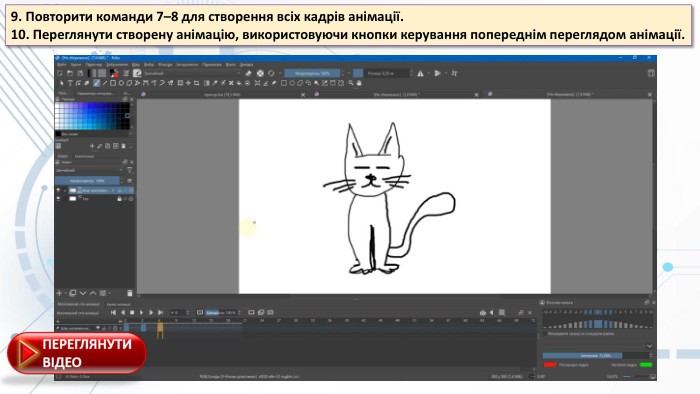This screenshot has height=394, width=700.
Task: Open the Layer menu in menu bar
Action: coord(136,65)
